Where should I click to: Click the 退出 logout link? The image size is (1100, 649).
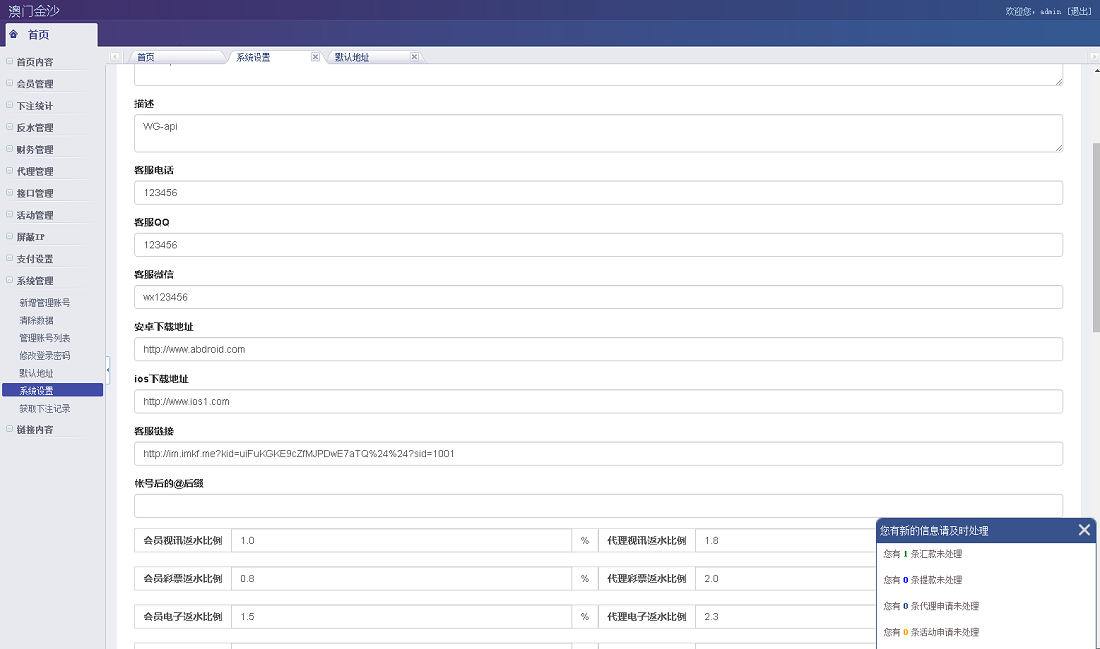click(x=1079, y=11)
